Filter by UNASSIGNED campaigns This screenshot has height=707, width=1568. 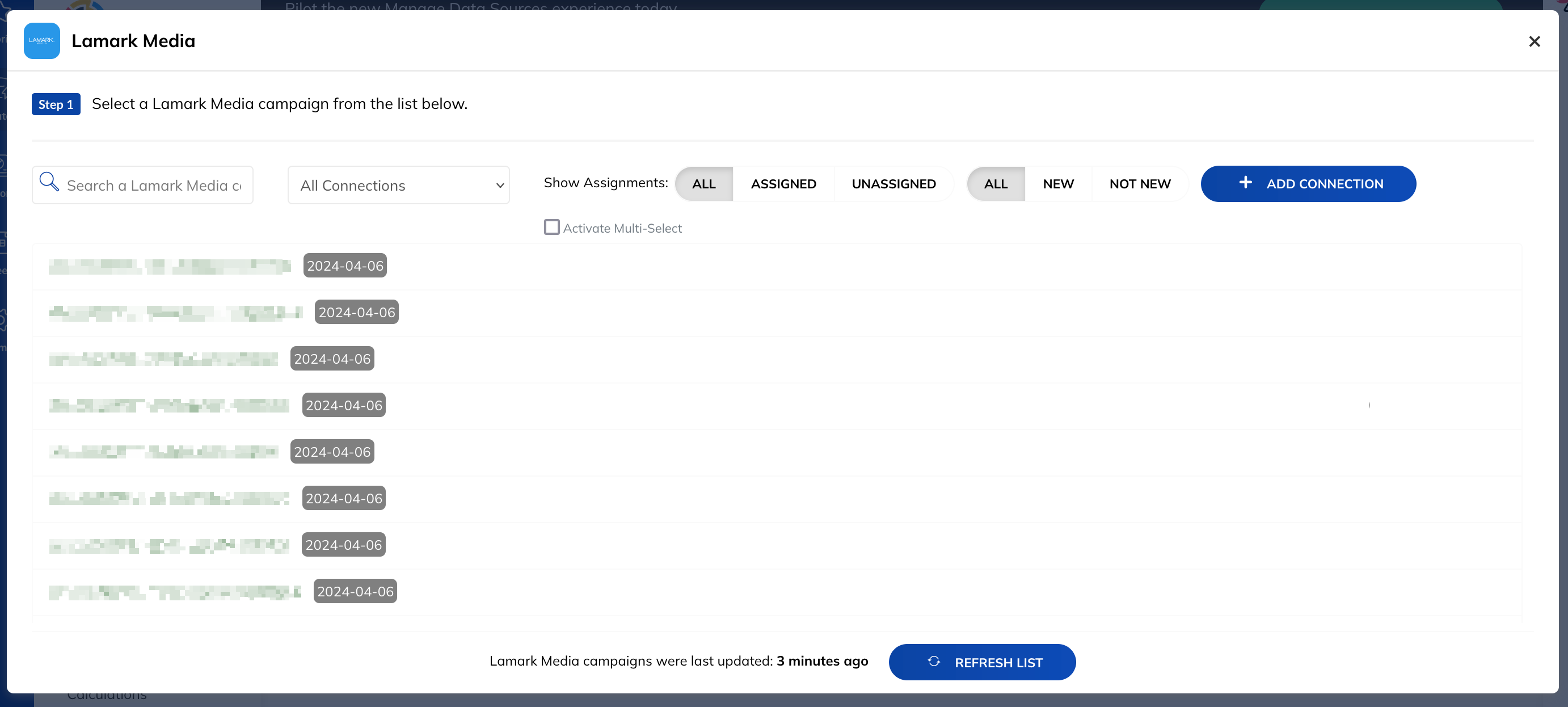[x=893, y=184]
